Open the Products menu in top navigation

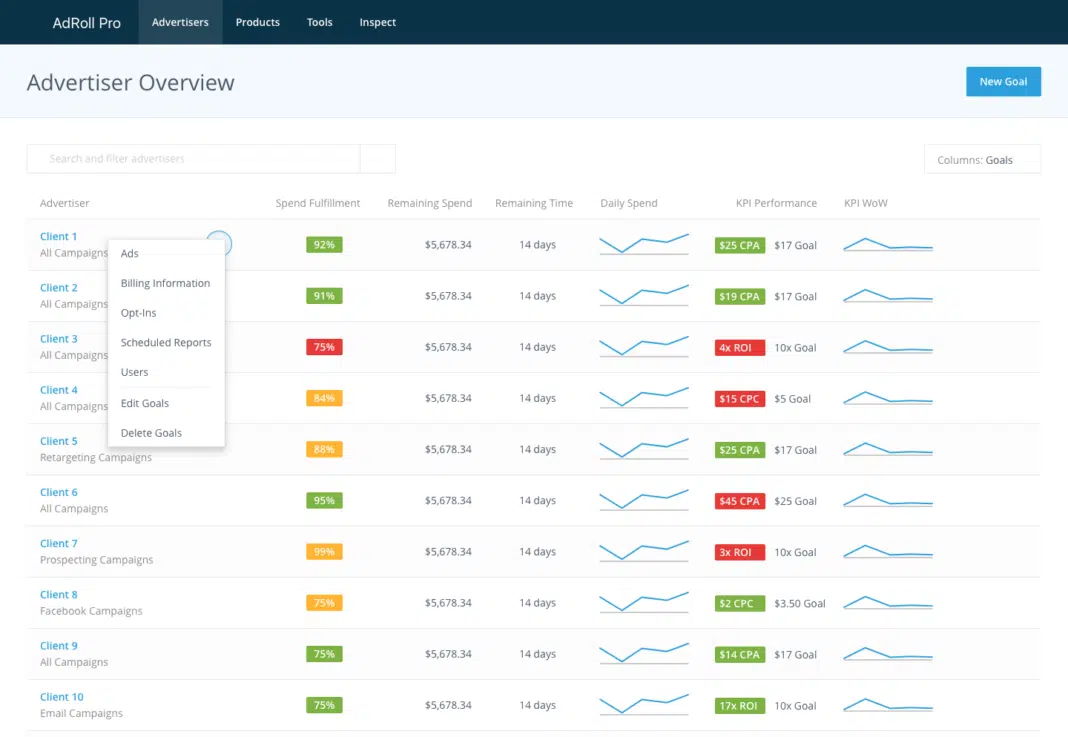258,22
